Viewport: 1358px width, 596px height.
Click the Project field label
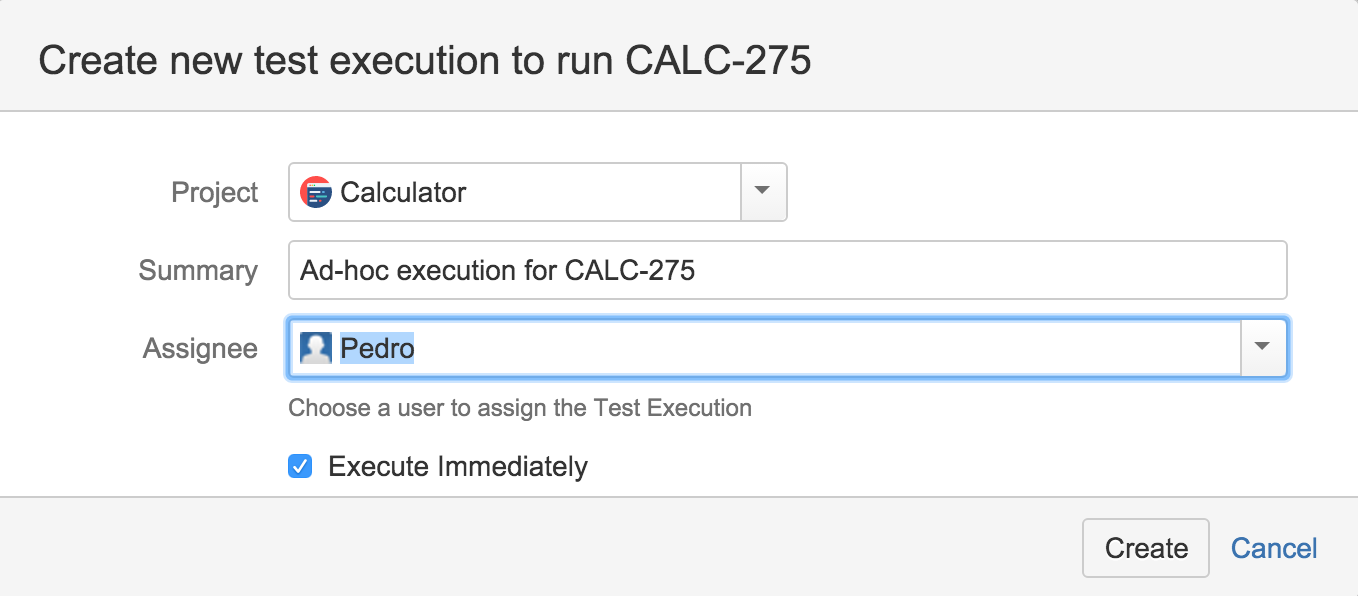[x=215, y=192]
